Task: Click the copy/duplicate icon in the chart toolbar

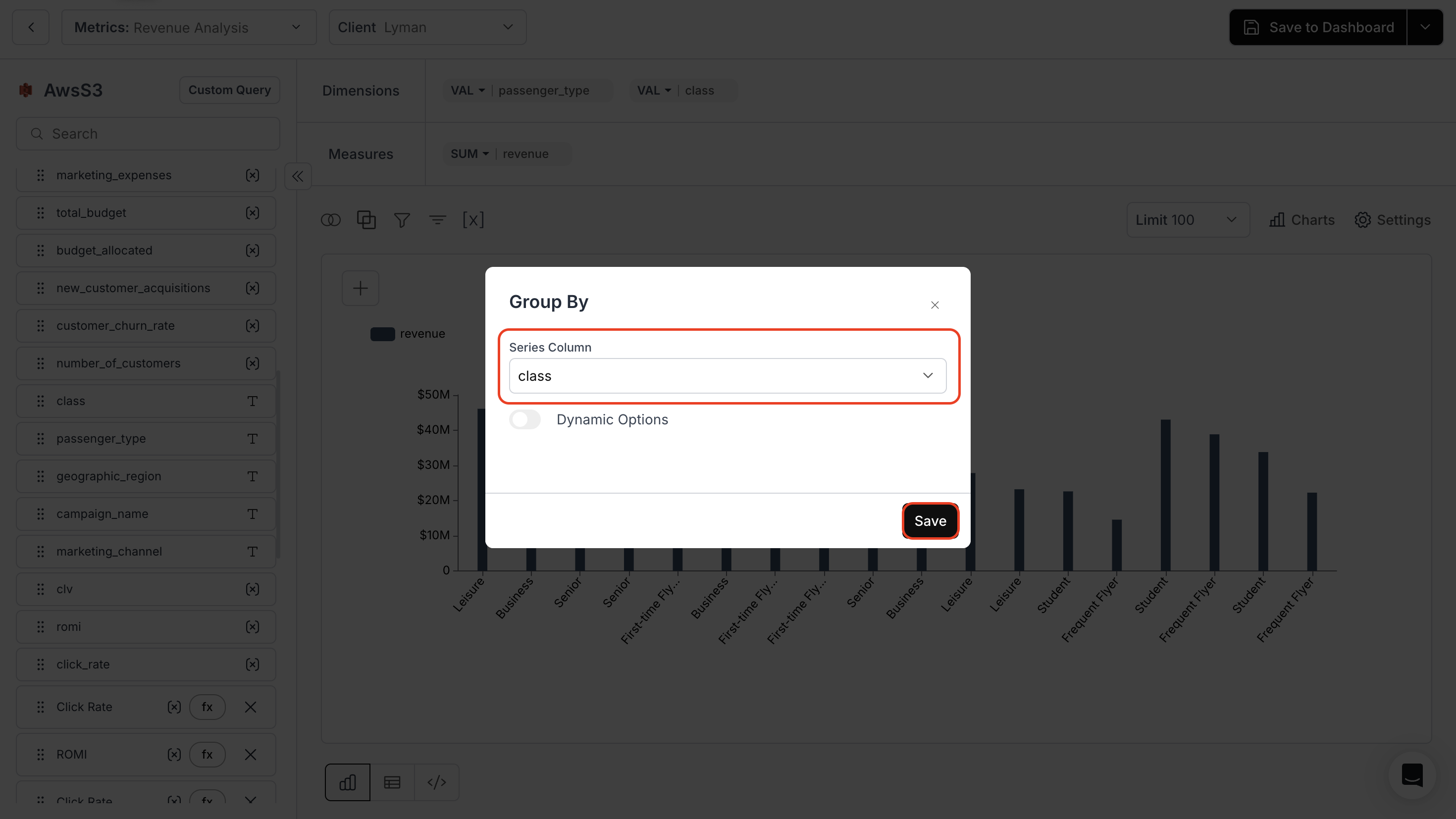Action: (x=366, y=220)
